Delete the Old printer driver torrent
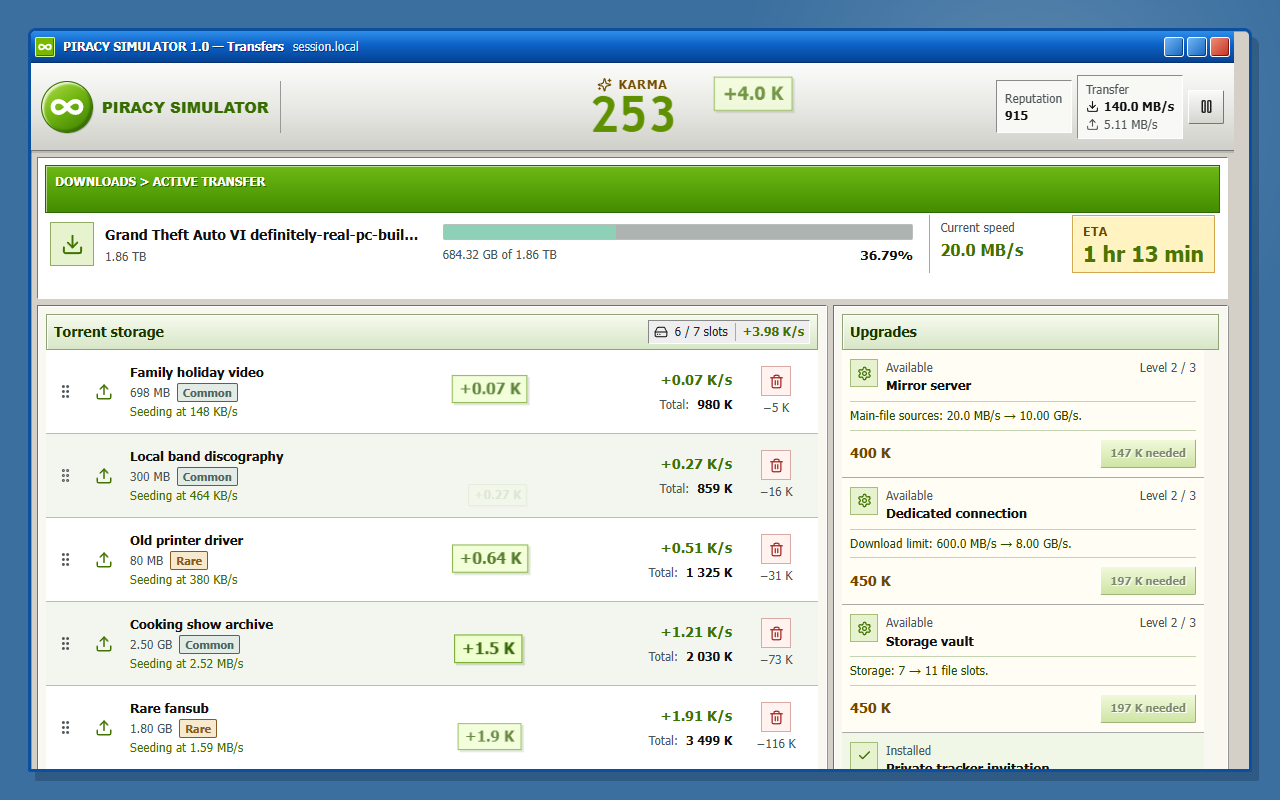 click(x=776, y=549)
